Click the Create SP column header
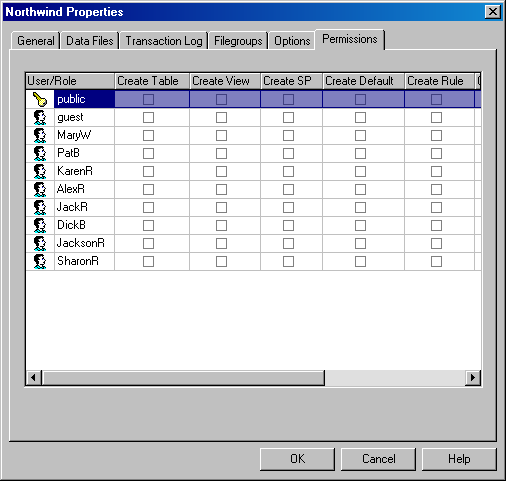 click(x=291, y=81)
